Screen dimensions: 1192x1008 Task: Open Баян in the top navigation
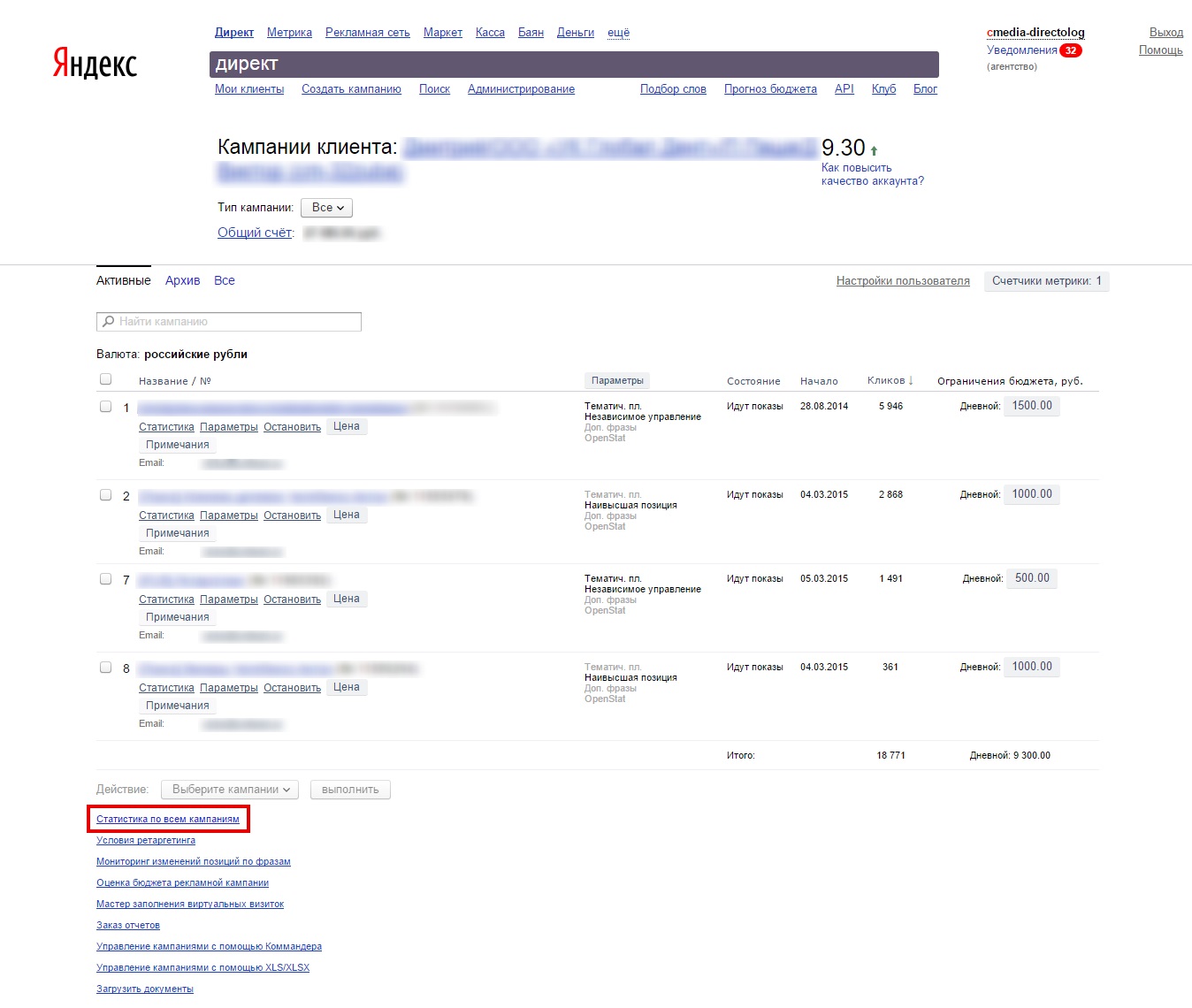click(531, 33)
